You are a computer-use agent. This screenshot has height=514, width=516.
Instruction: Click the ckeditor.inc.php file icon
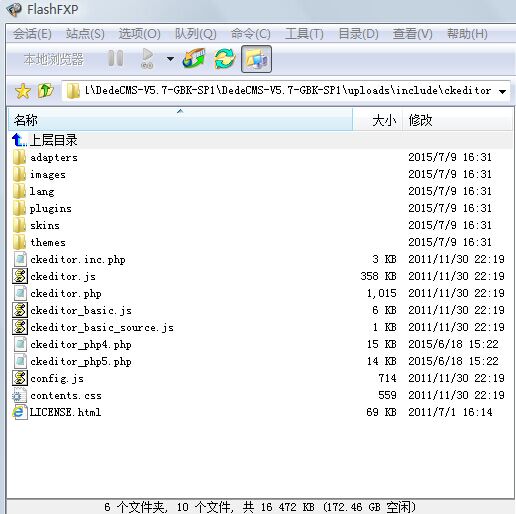coord(20,259)
